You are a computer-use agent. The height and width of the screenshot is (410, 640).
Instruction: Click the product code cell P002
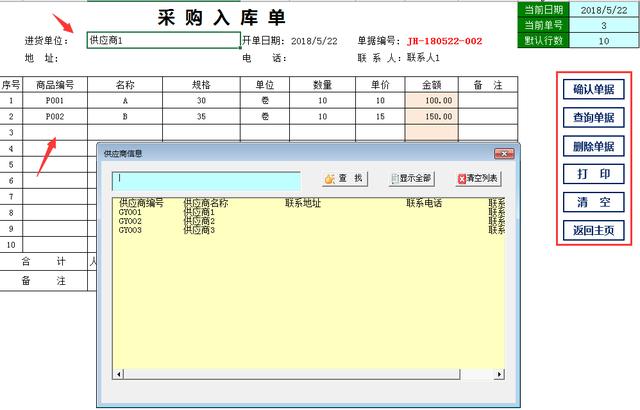pos(55,116)
